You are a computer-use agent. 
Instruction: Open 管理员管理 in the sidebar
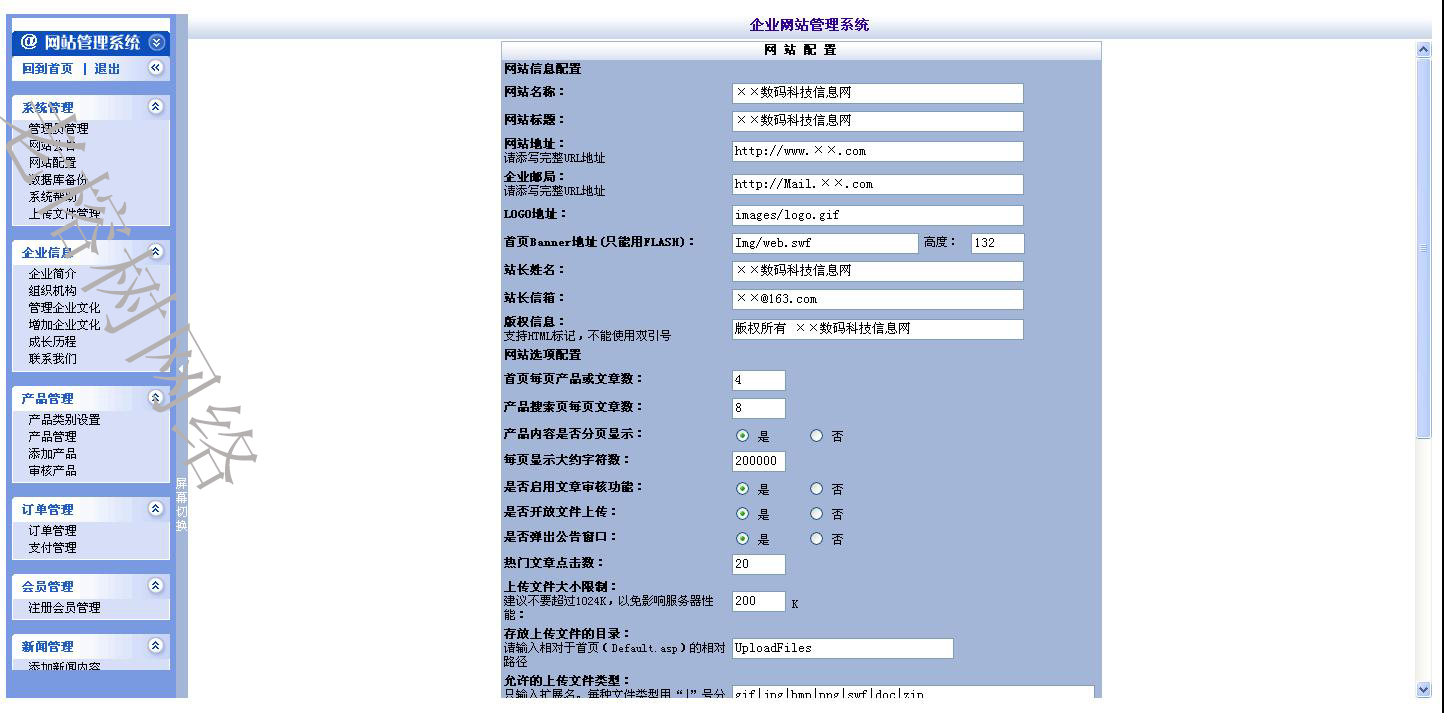tap(58, 129)
